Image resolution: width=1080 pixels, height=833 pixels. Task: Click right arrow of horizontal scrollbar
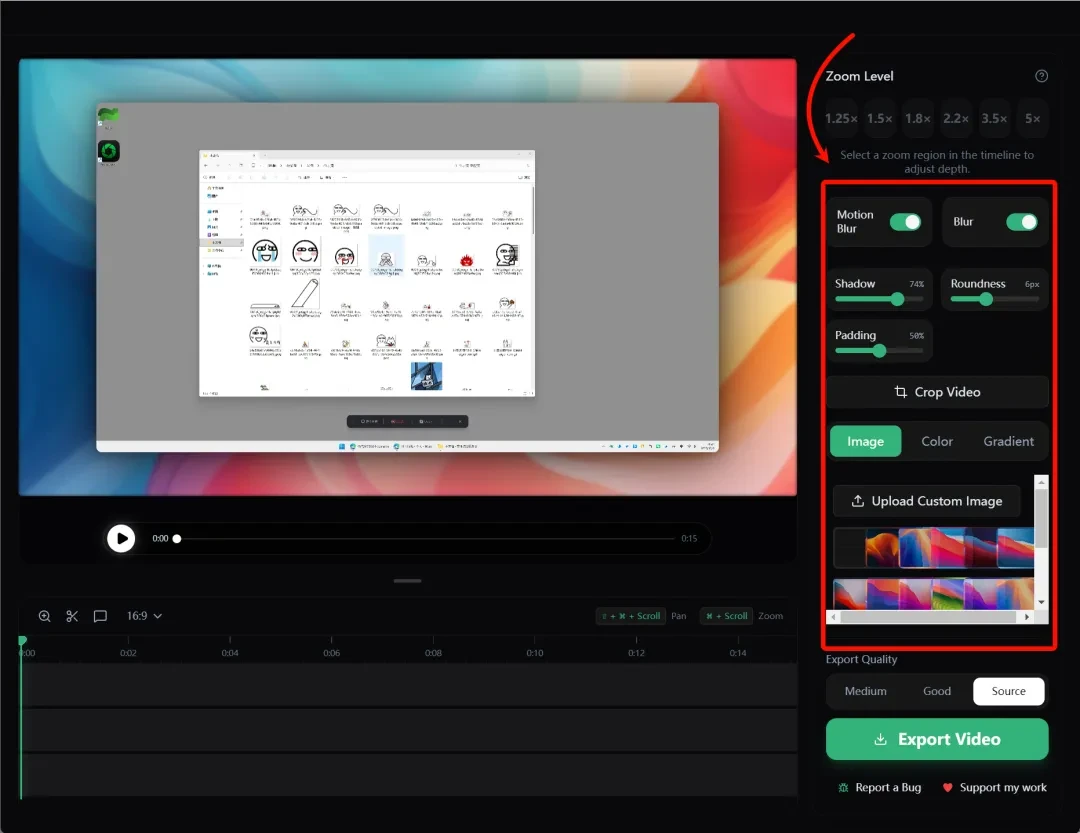(1027, 617)
